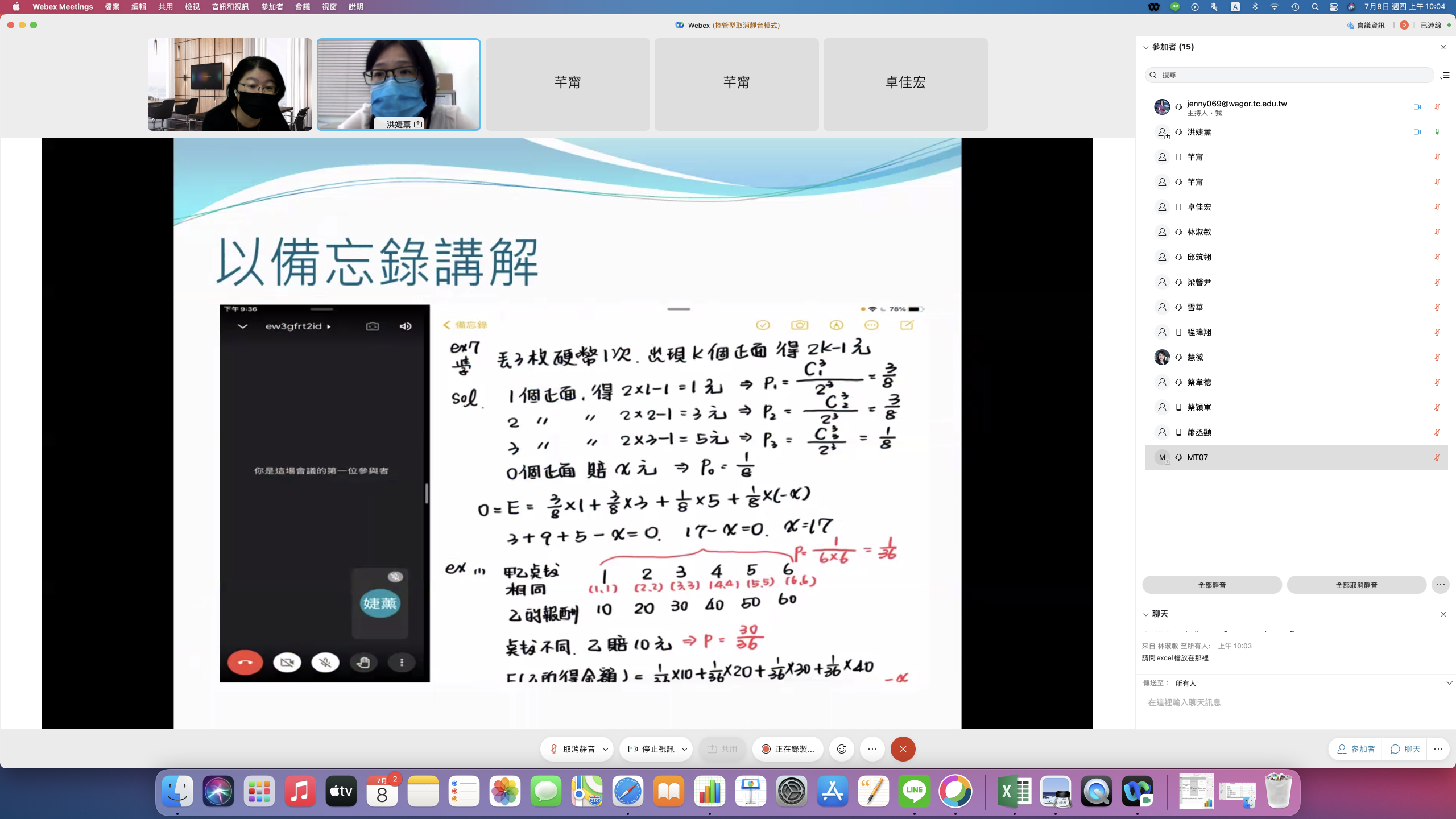
Task: Click video camera icon beside 洪婕薰
Action: (x=1417, y=132)
